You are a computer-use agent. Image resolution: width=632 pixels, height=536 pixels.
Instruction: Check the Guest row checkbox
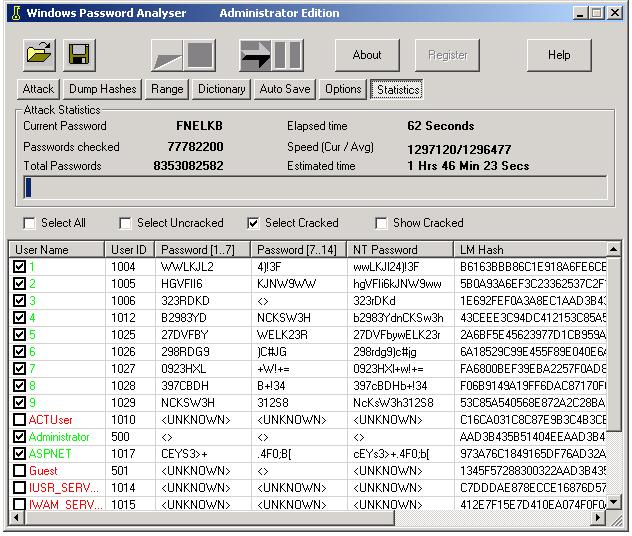click(19, 470)
